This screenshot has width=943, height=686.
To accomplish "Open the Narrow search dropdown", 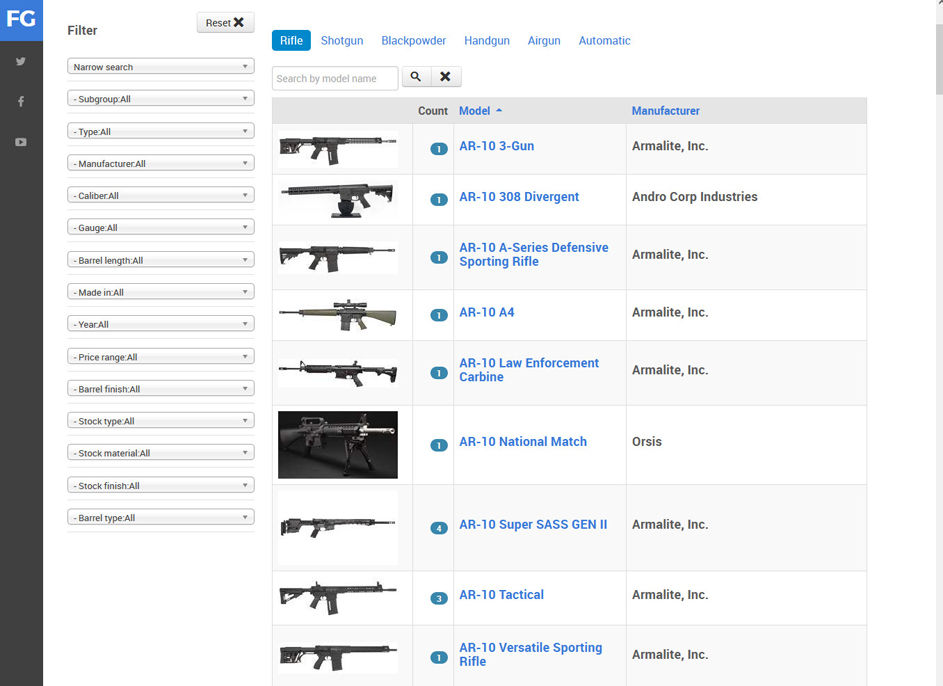I will (x=161, y=67).
